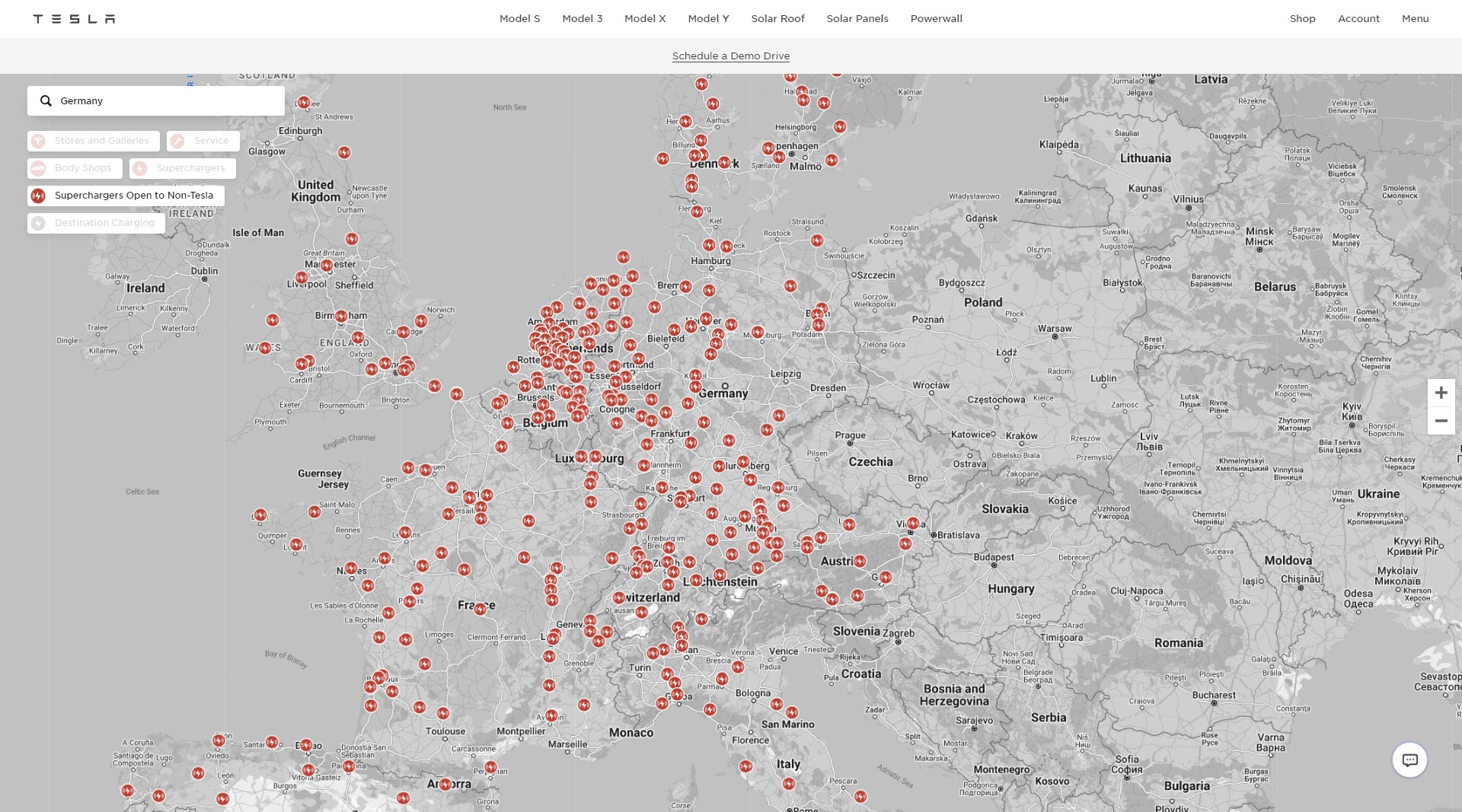Screen dimensions: 1462x812
Task: Toggle Stores and Galleries filter
Action: [94, 141]
